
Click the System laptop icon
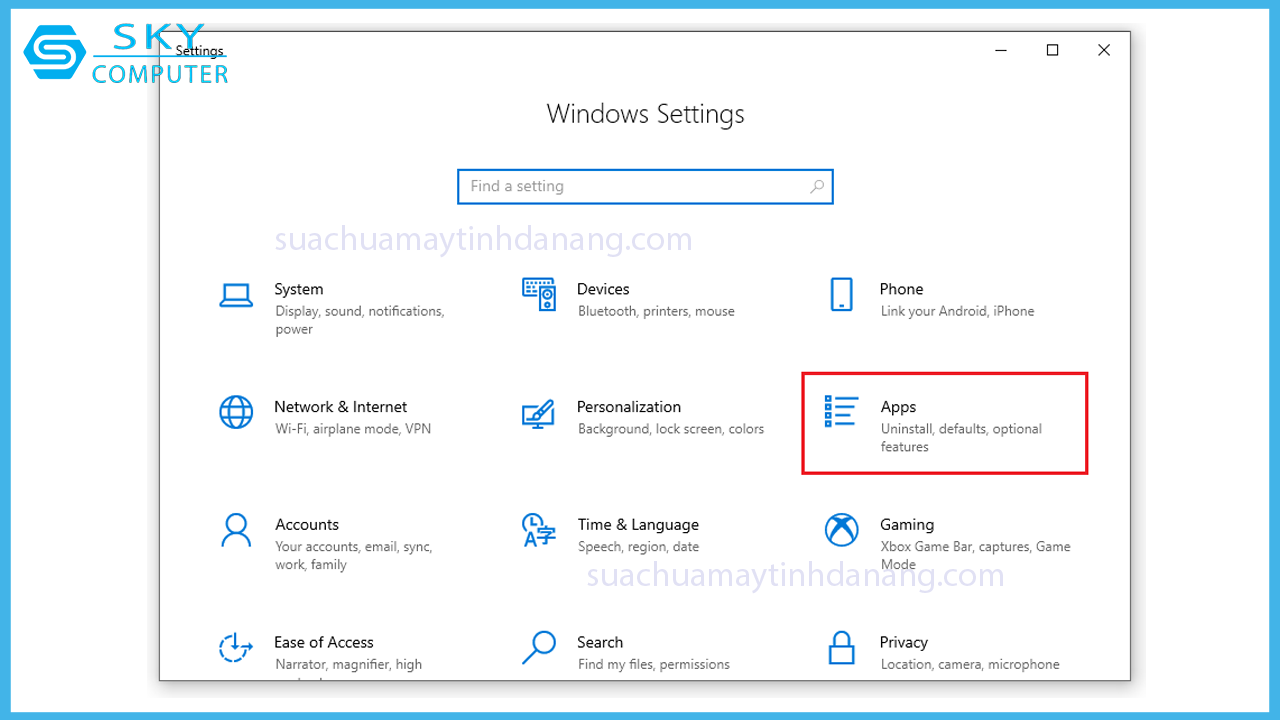click(x=236, y=295)
